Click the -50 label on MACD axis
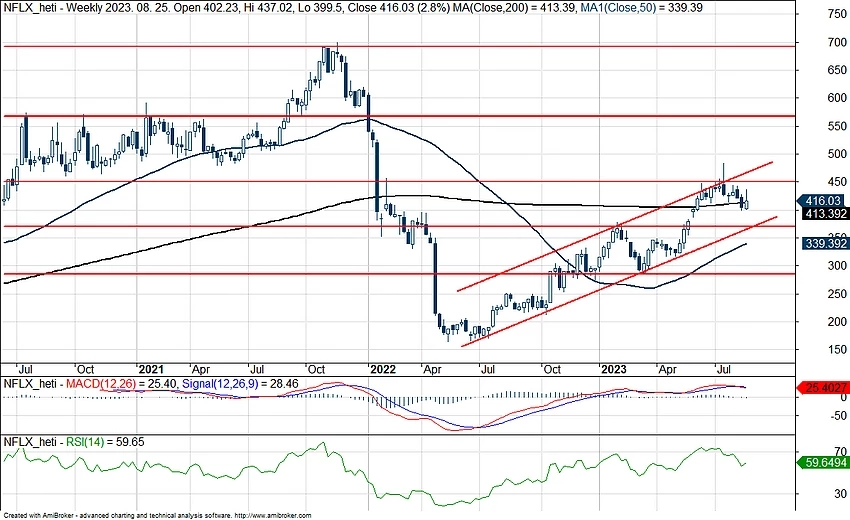Screen dimensions: 850x520 pos(838,416)
